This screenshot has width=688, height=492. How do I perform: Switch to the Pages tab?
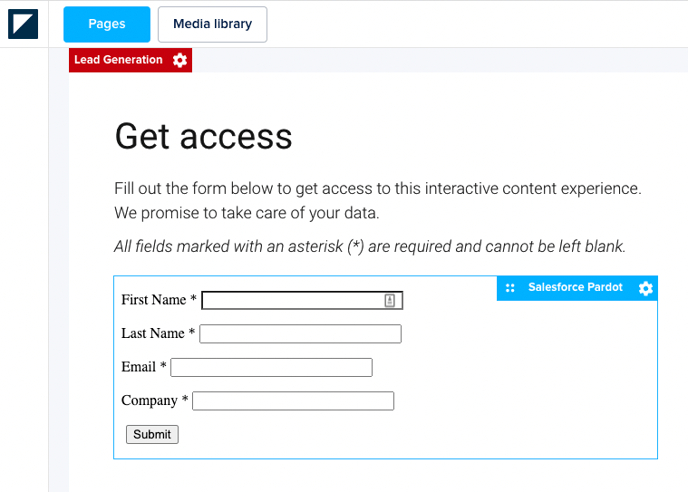[107, 24]
